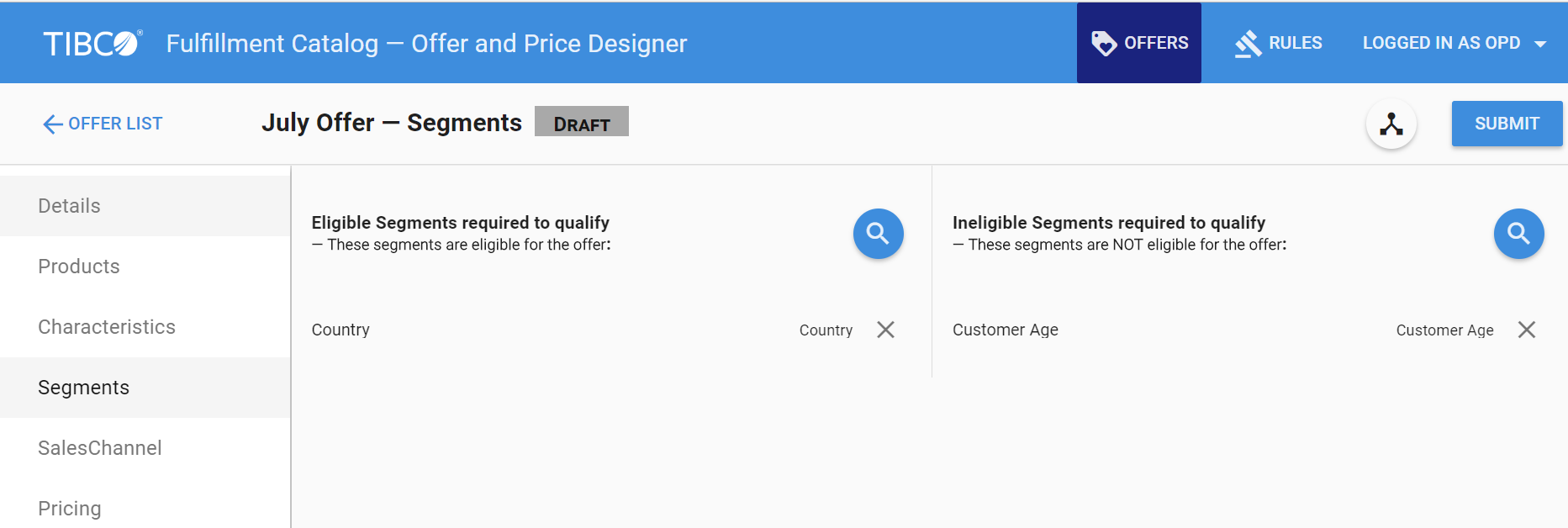1568x528 pixels.
Task: Go to the Products section
Action: [x=79, y=267]
